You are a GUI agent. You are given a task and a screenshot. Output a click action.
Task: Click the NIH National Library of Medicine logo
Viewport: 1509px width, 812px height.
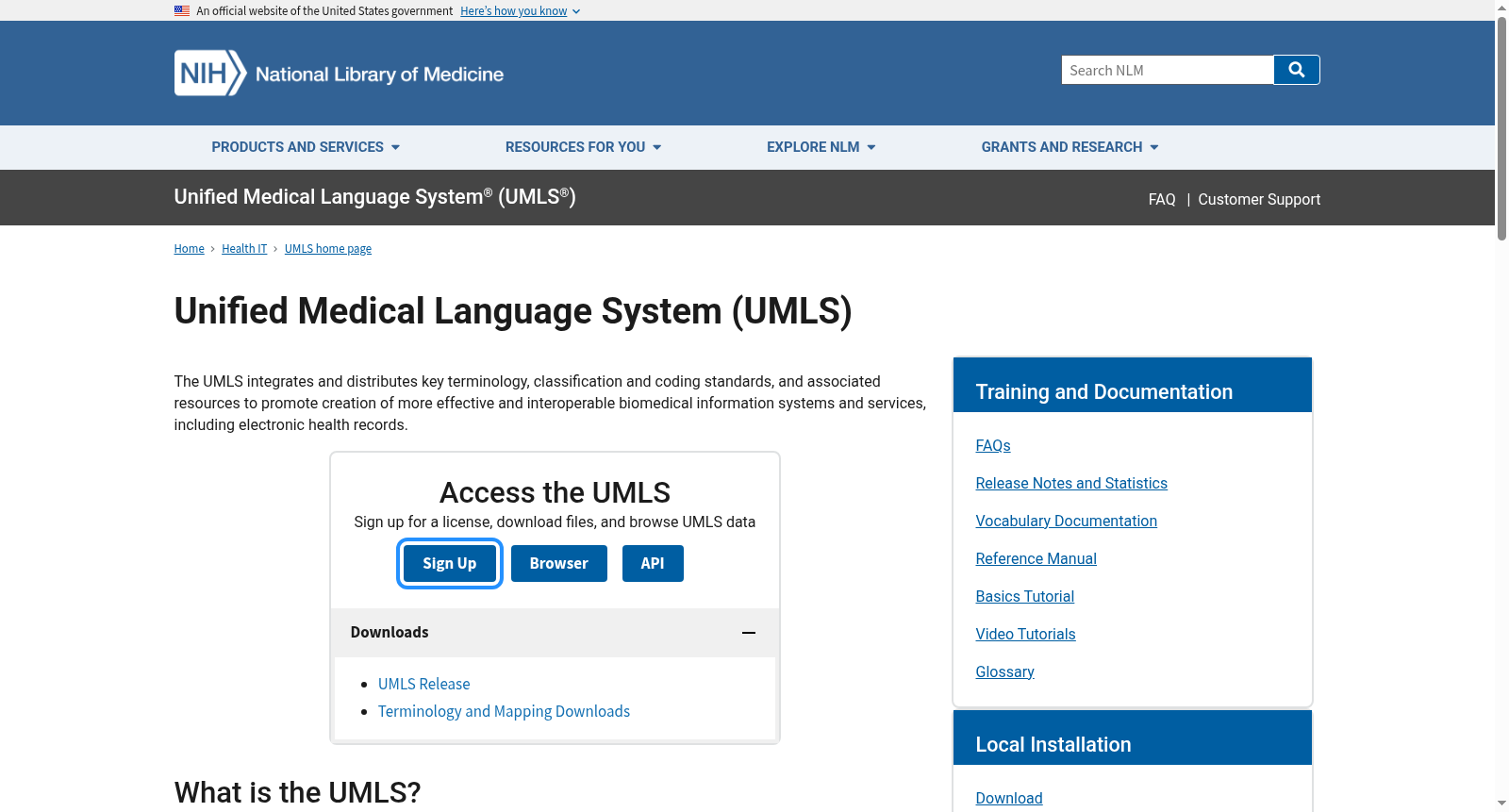(339, 74)
